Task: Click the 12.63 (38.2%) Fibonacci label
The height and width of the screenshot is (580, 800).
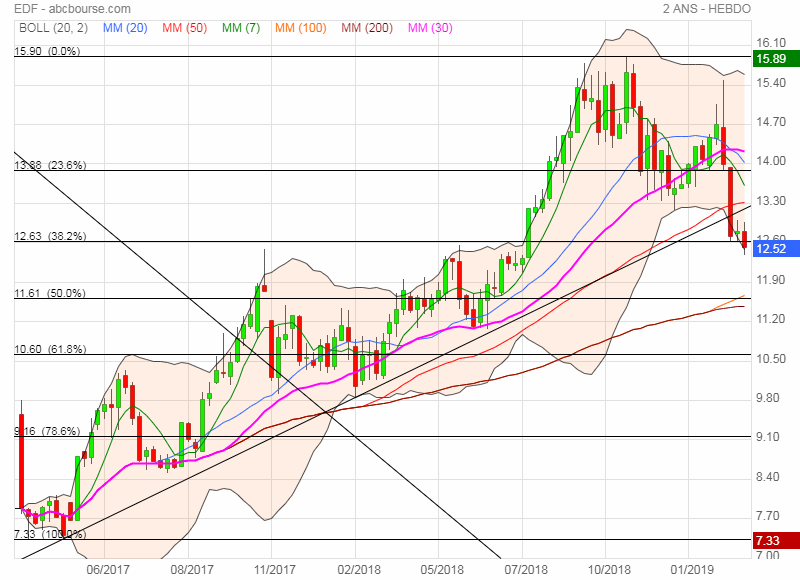Action: pos(50,236)
